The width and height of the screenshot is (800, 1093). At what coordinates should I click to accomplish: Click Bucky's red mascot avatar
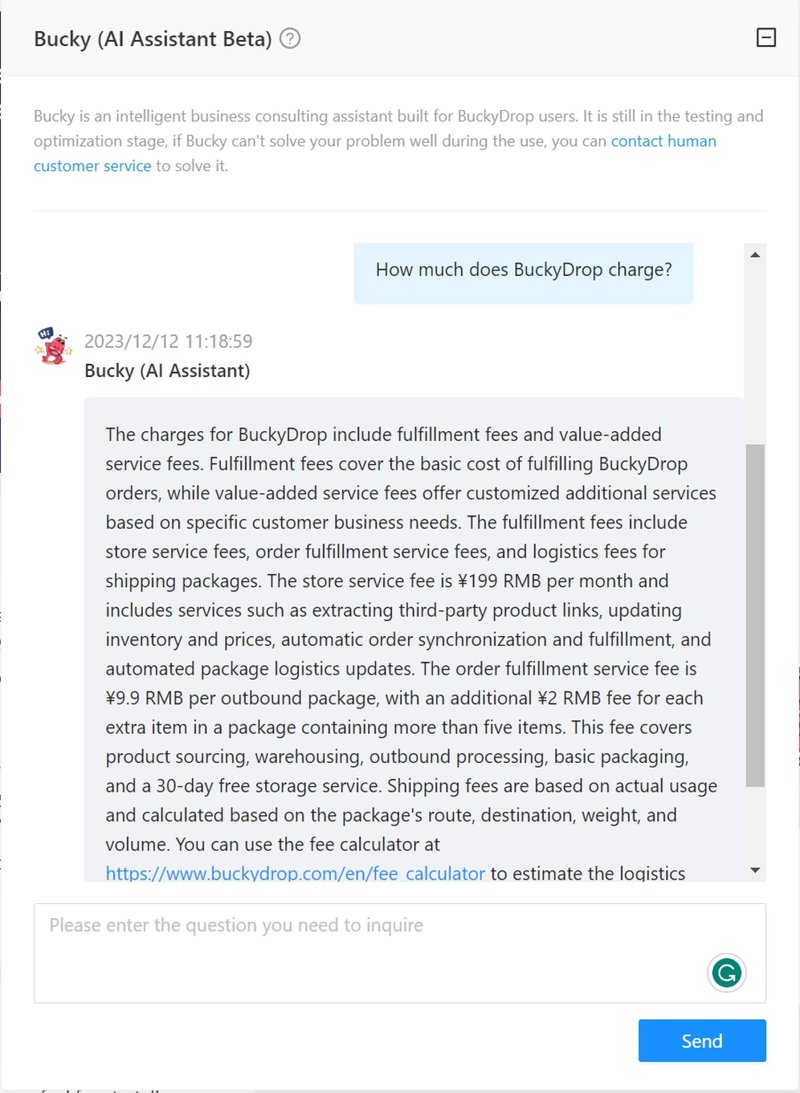tap(54, 346)
